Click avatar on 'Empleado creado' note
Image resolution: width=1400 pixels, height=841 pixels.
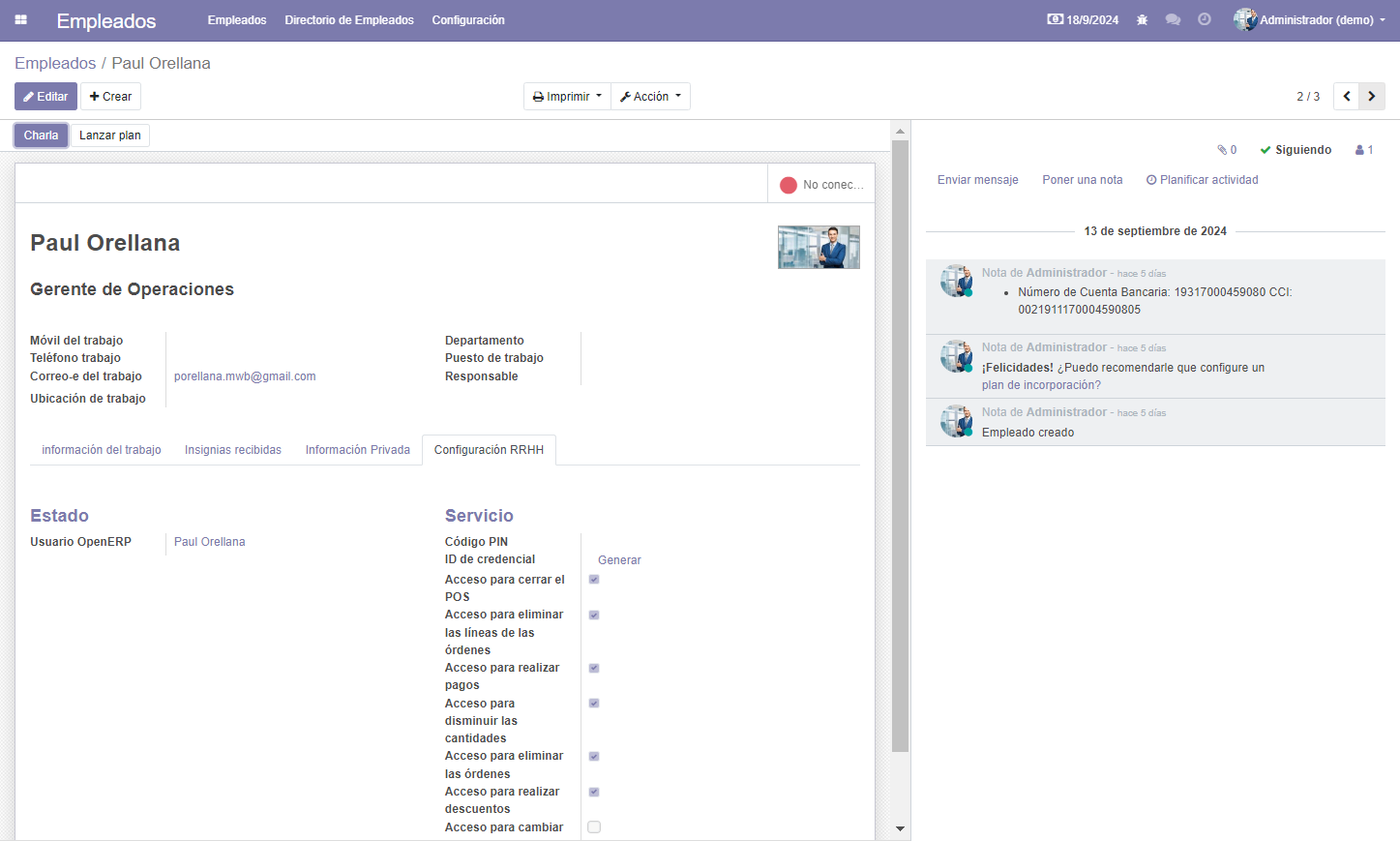pyautogui.click(x=957, y=421)
